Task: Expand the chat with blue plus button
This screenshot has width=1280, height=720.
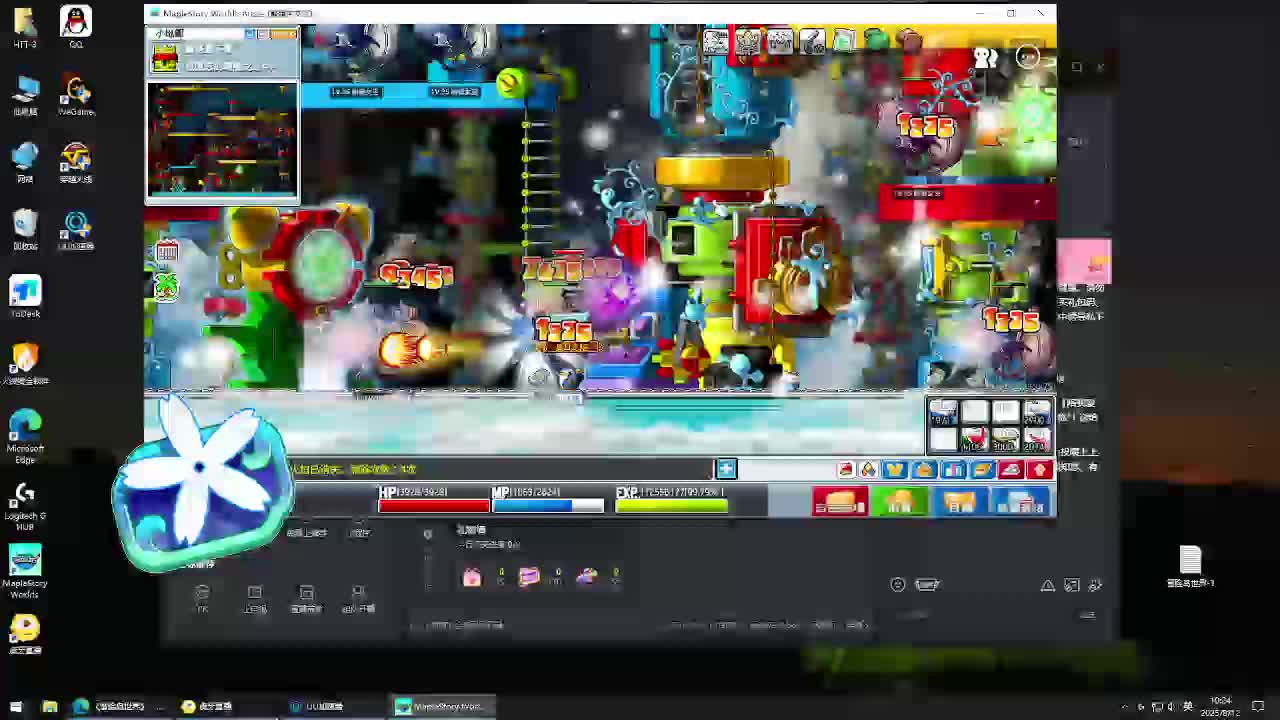Action: coord(726,469)
